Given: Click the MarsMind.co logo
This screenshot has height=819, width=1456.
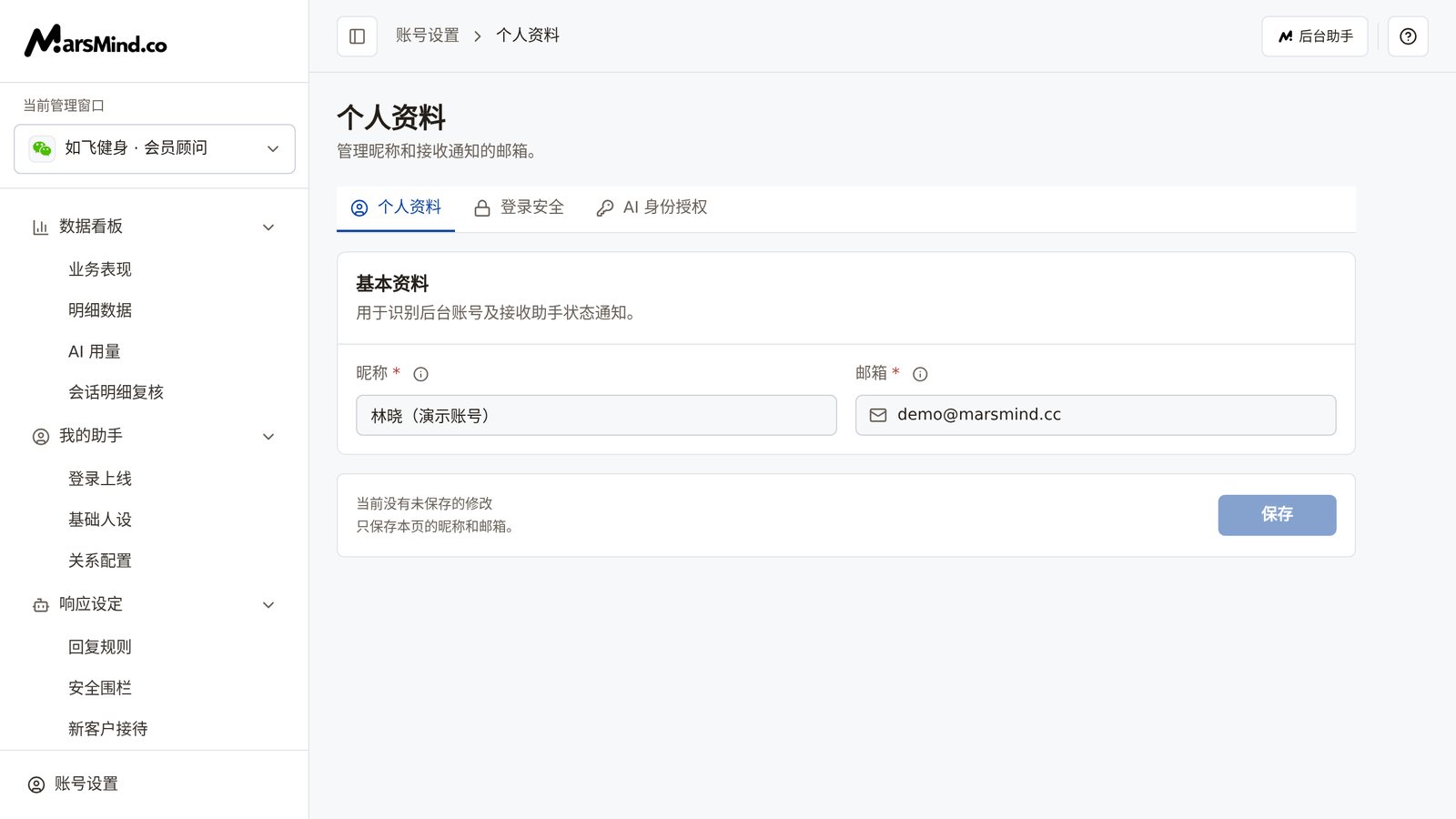Looking at the screenshot, I should point(96,41).
